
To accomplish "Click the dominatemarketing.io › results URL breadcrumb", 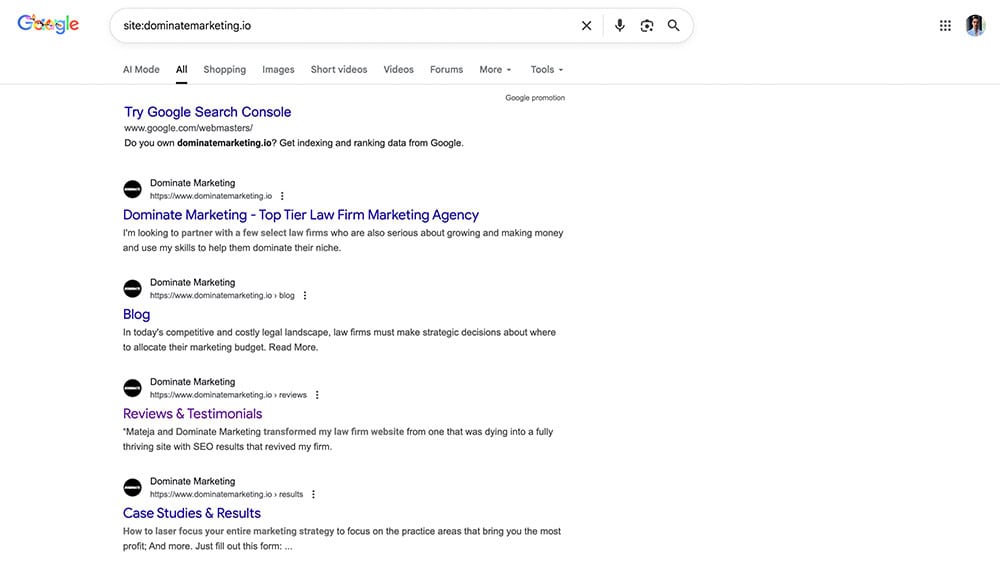I will point(226,495).
